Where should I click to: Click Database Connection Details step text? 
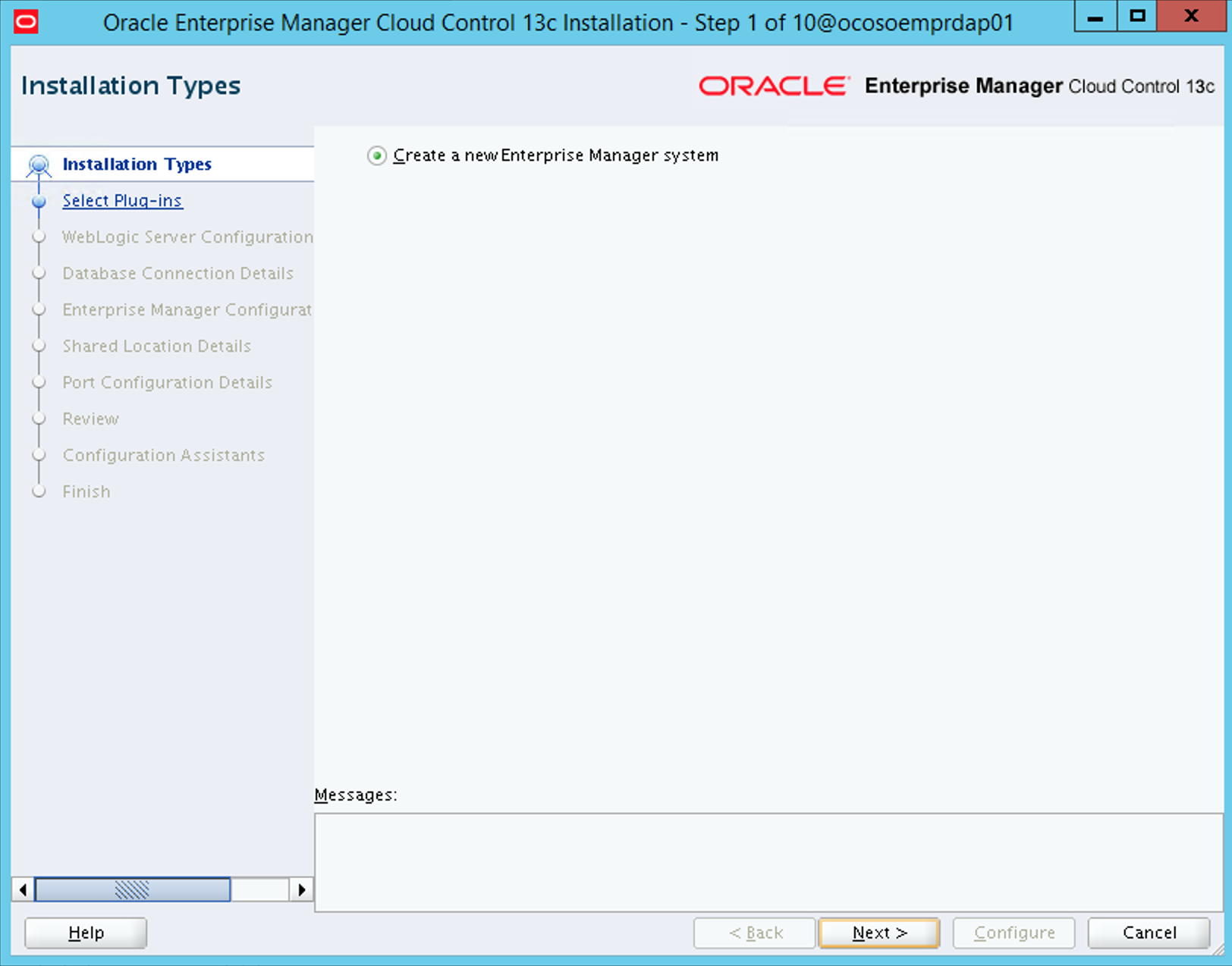pyautogui.click(x=178, y=273)
